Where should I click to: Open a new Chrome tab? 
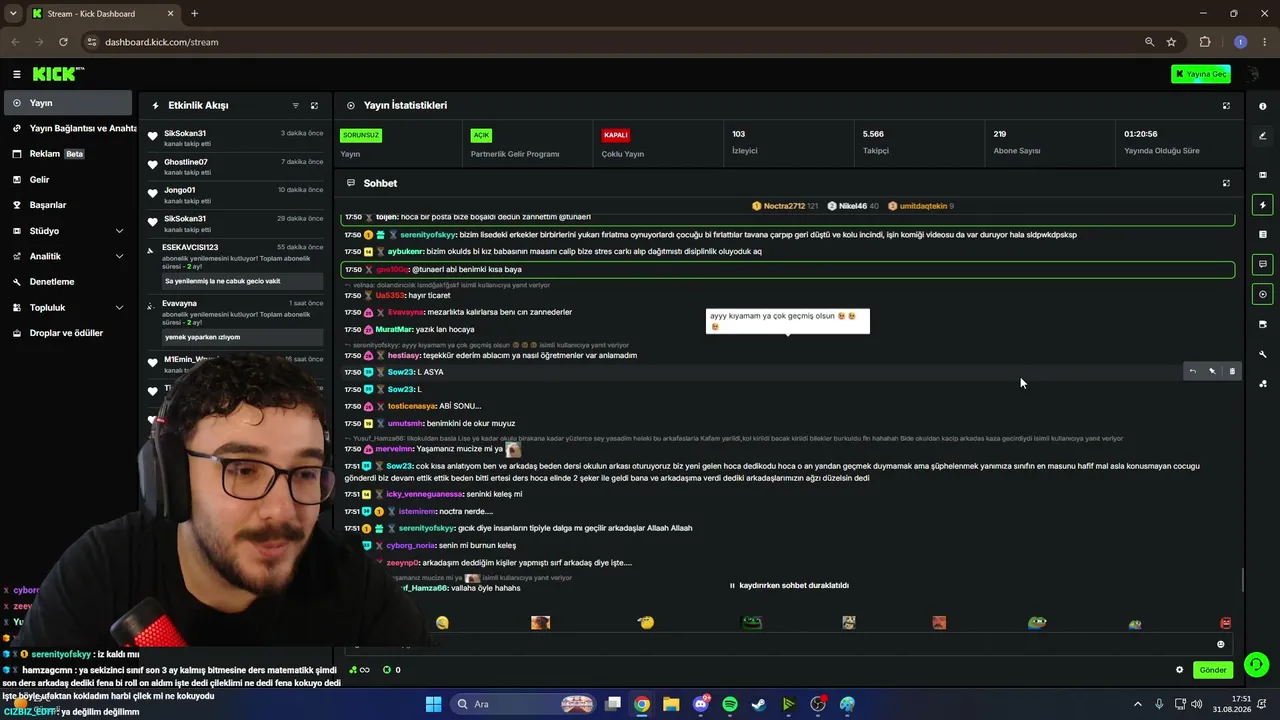click(x=194, y=14)
